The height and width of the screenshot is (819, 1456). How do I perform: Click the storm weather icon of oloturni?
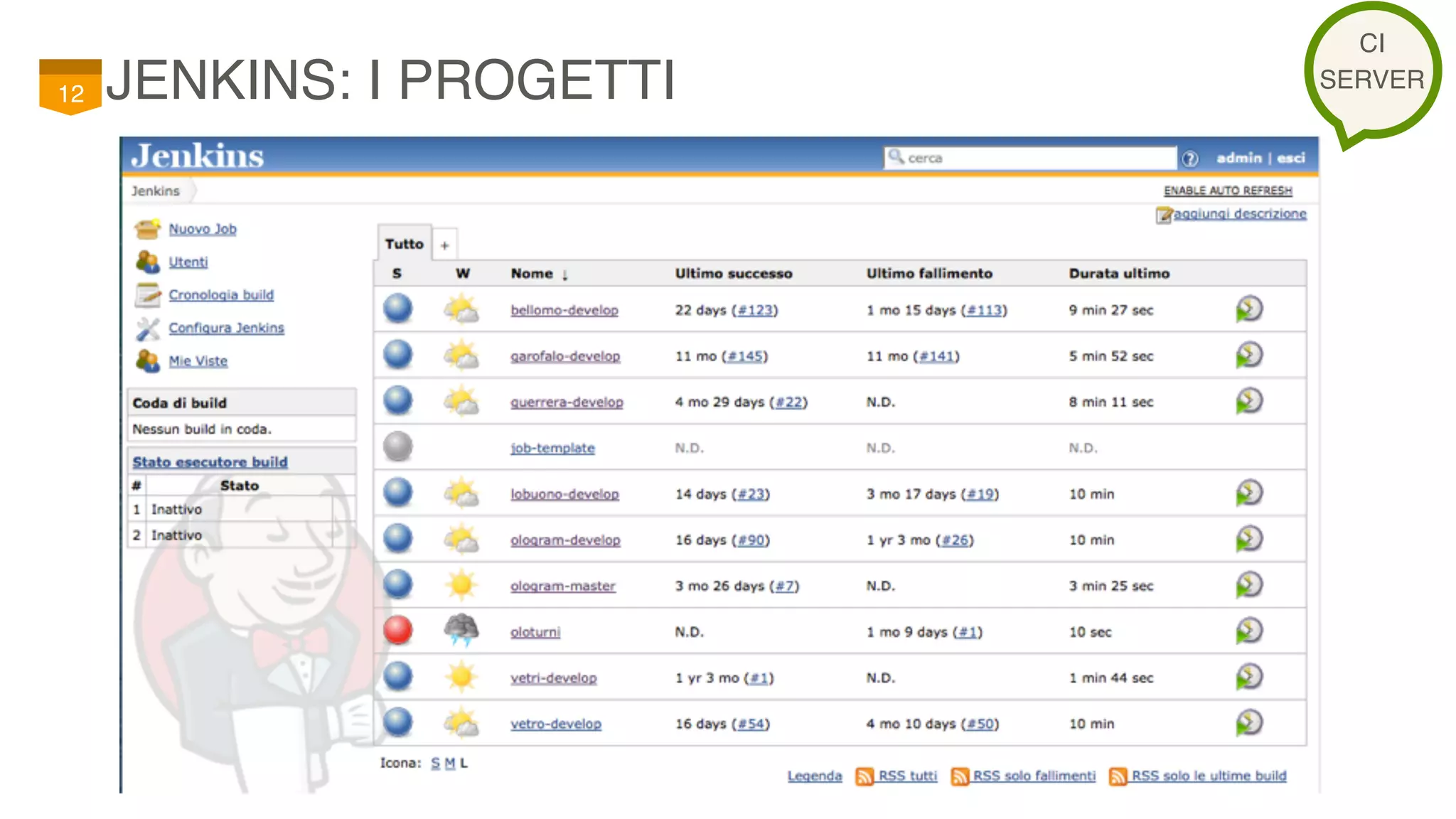(x=461, y=630)
